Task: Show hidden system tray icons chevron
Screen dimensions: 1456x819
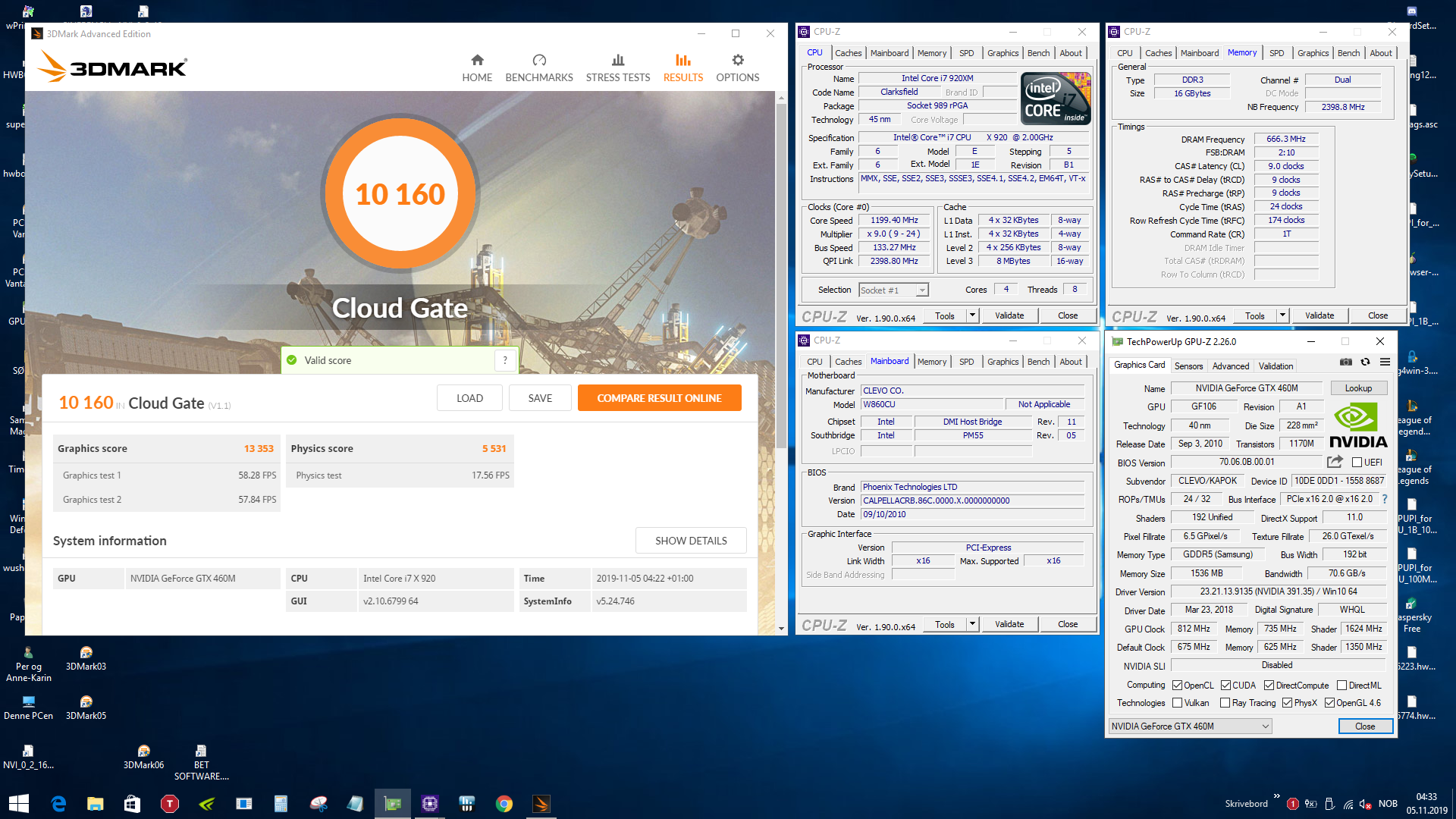Action: coord(1277,796)
